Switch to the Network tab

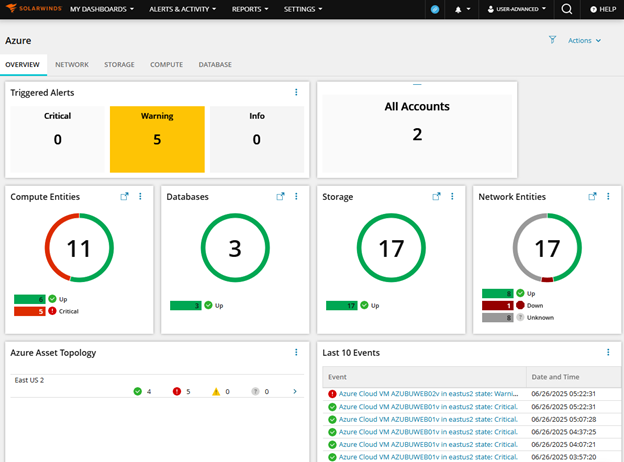tap(72, 65)
